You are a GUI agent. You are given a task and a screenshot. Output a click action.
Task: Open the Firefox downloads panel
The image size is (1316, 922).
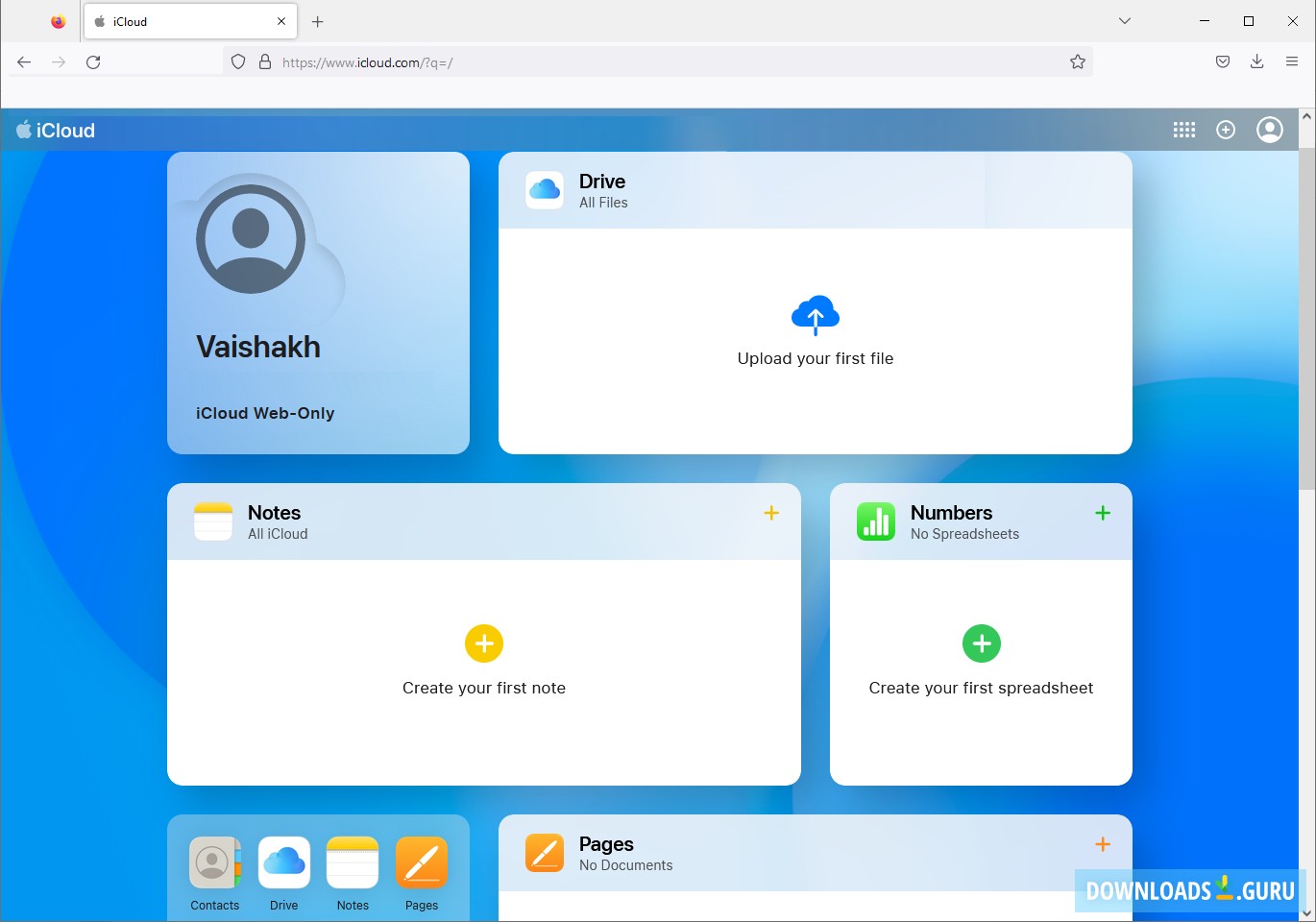point(1256,61)
